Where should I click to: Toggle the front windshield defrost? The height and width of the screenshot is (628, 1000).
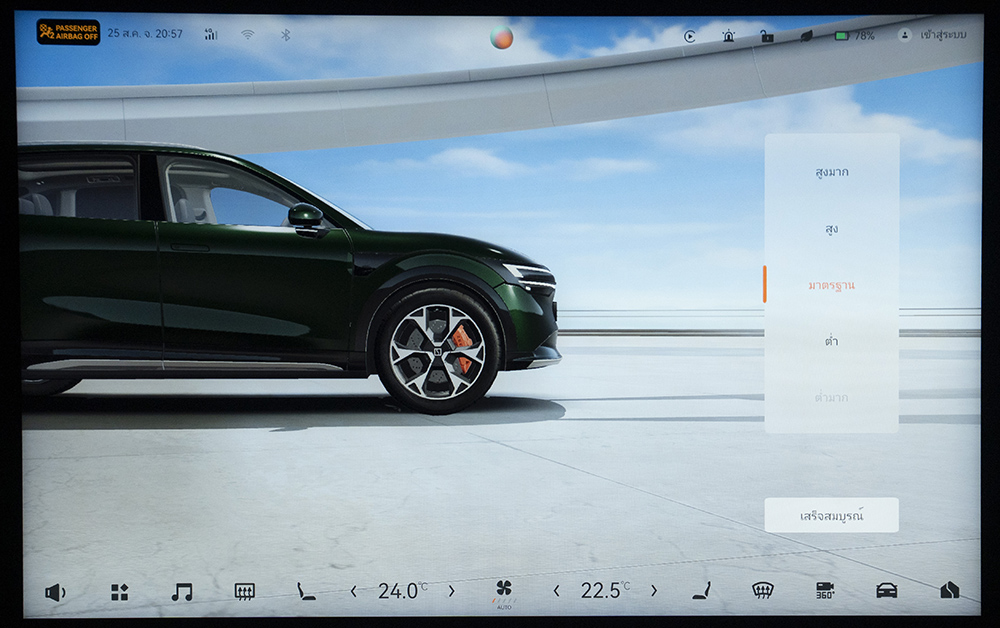763,591
